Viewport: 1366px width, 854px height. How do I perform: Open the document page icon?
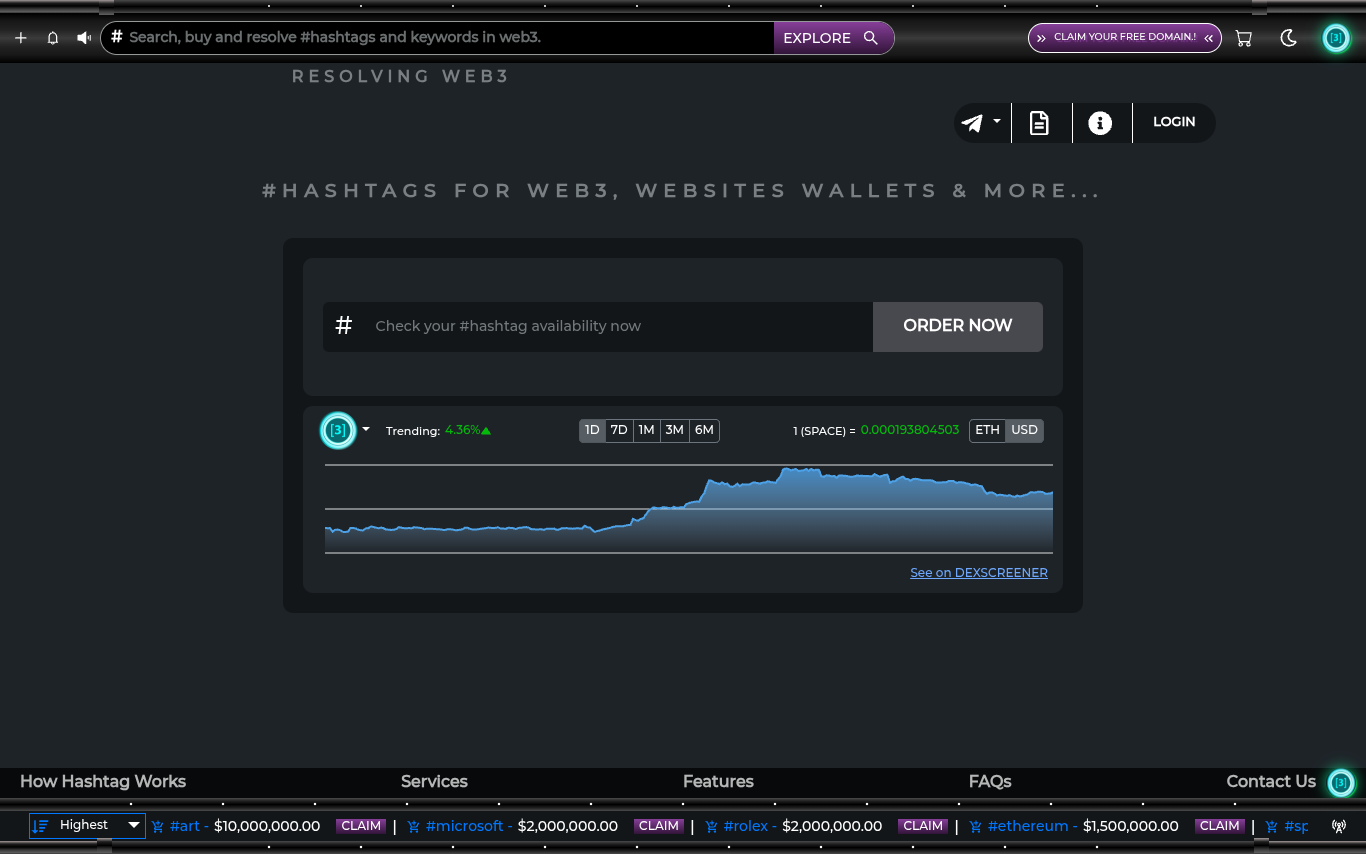tap(1040, 123)
